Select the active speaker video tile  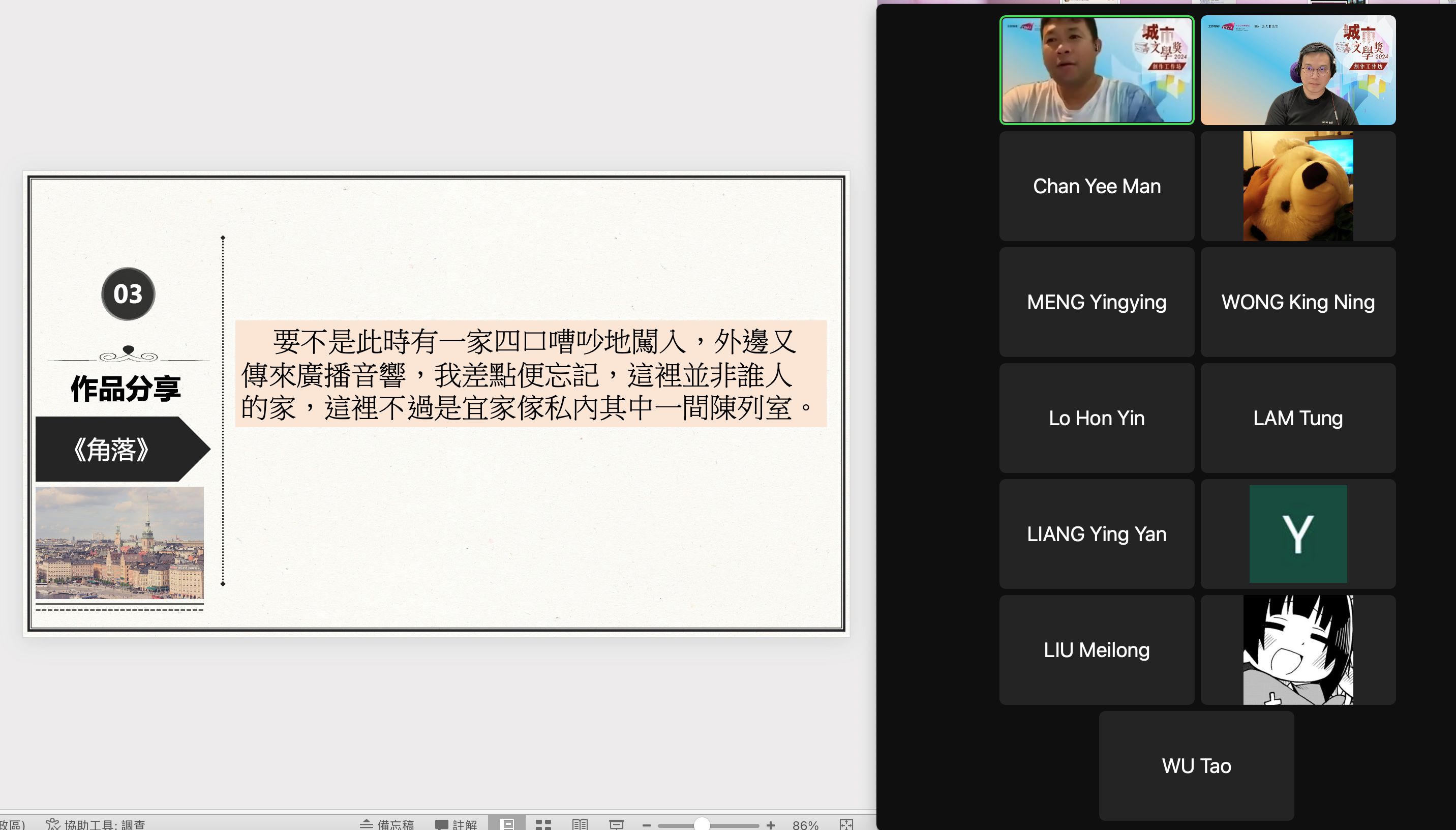tap(1097, 70)
